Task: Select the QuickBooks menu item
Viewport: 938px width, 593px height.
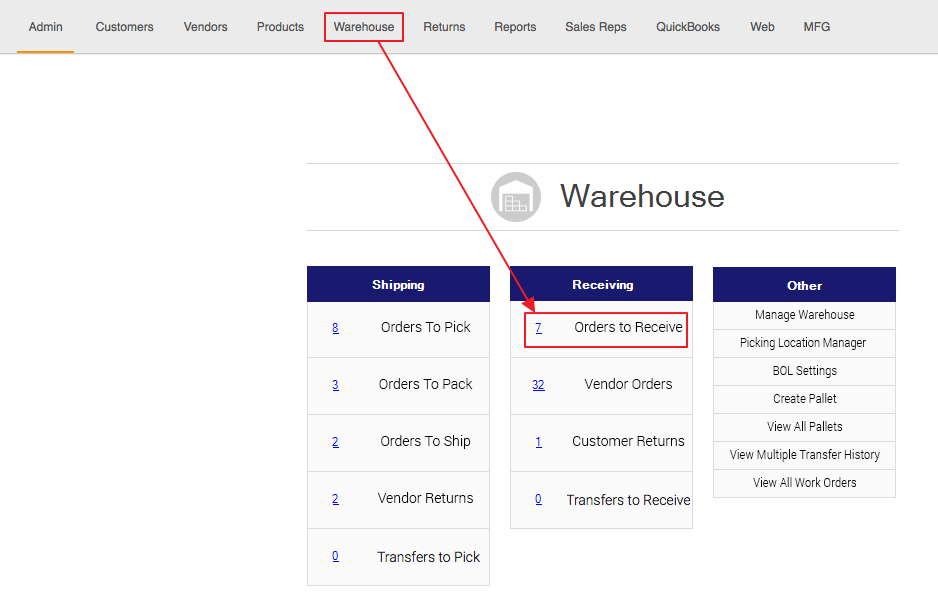Action: [688, 27]
